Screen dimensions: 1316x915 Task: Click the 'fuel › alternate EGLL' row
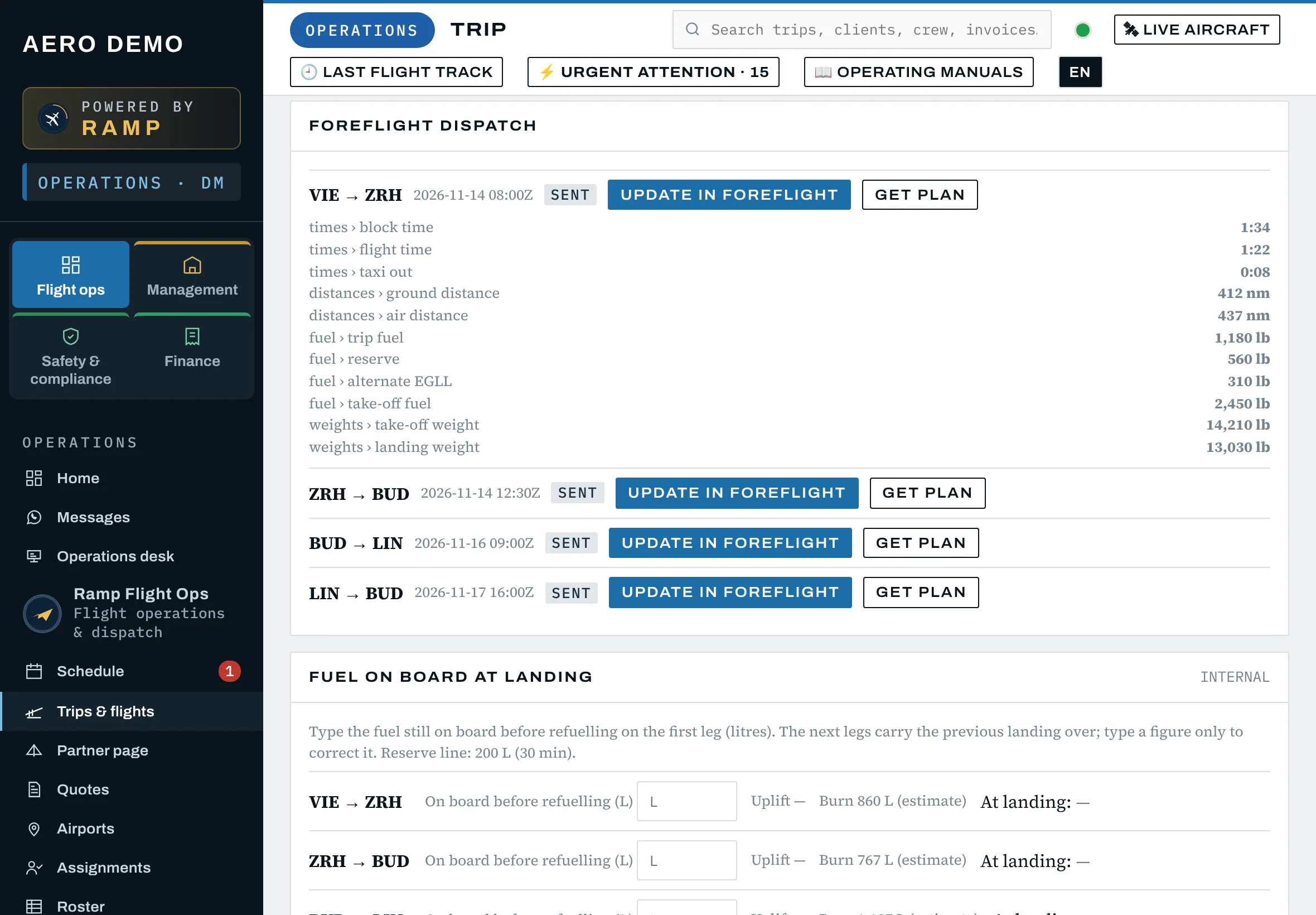click(789, 381)
